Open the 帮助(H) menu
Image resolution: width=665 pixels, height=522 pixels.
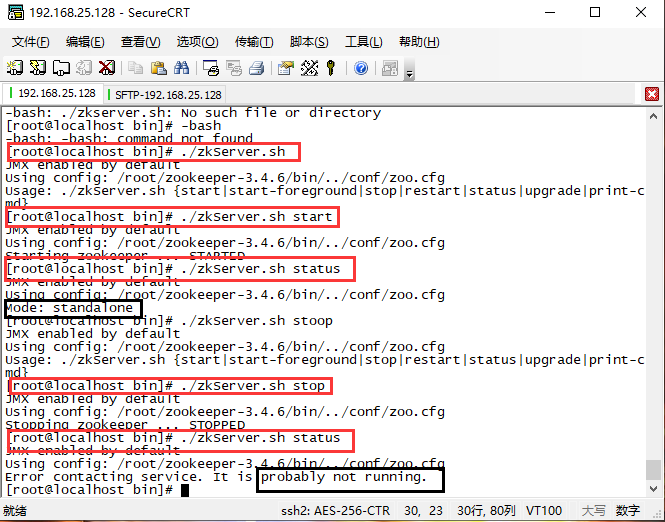pyautogui.click(x=419, y=42)
